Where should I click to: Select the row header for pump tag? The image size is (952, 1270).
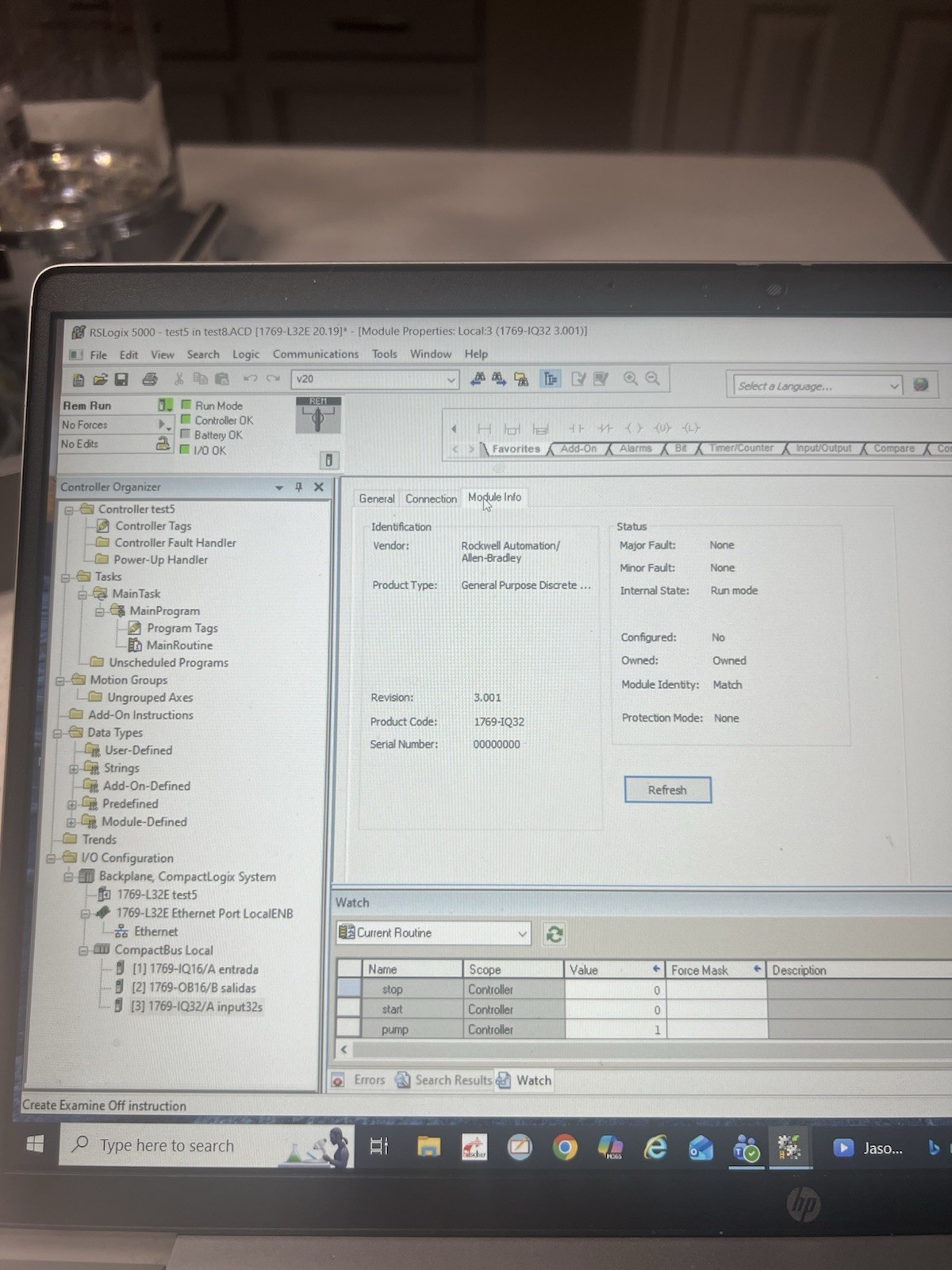[x=349, y=1029]
